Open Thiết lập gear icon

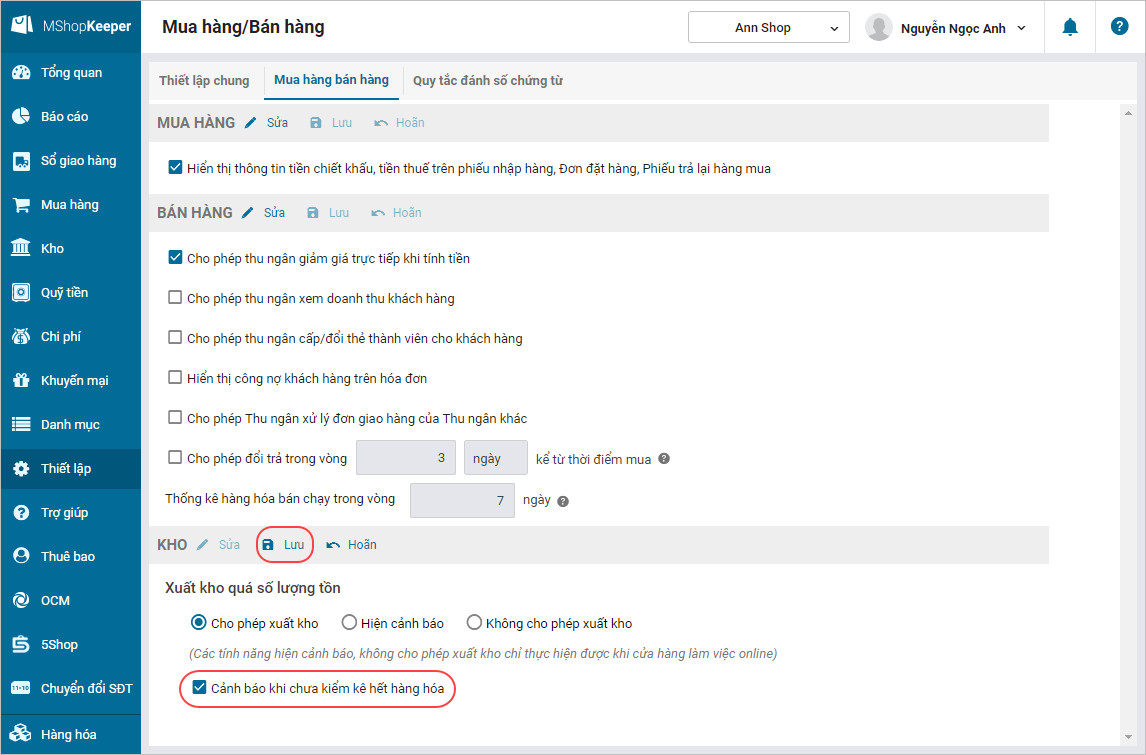(x=21, y=468)
